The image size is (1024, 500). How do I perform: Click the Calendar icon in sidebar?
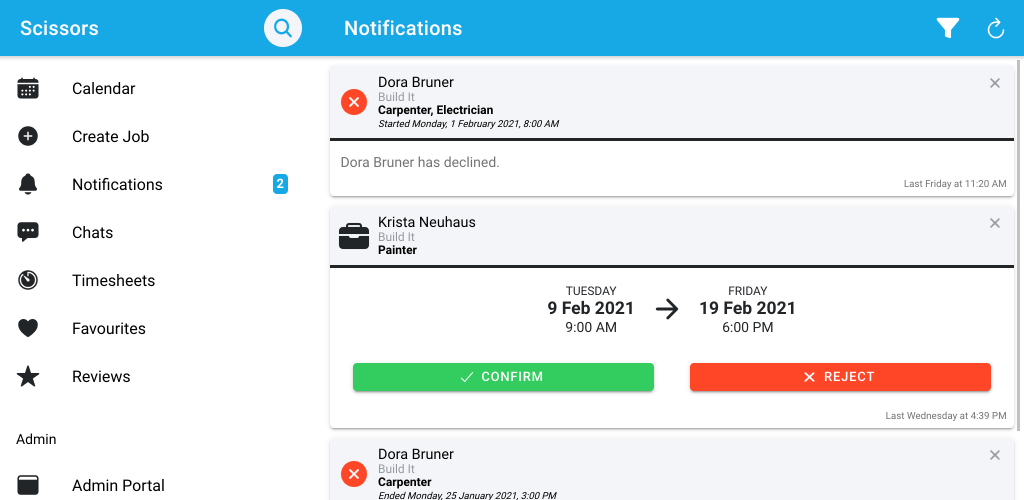pos(28,89)
